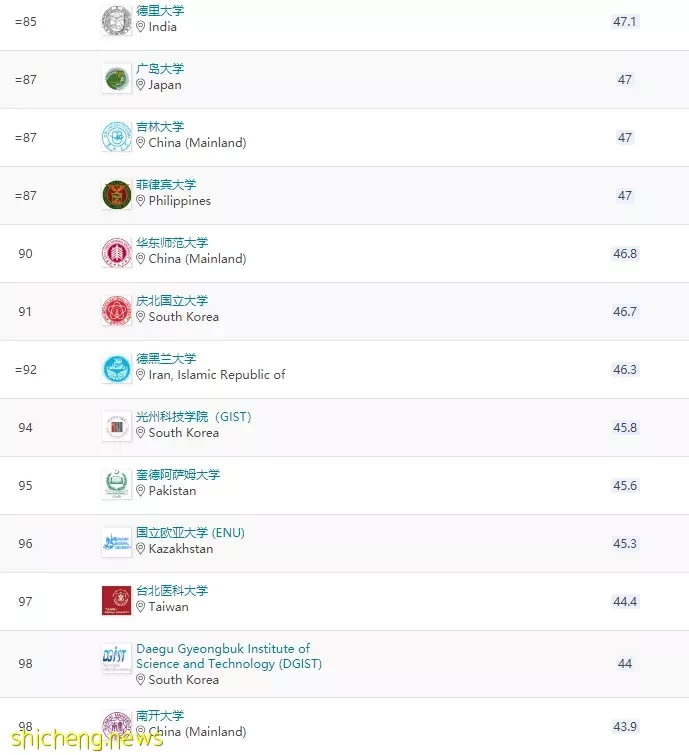Click the location pin next to Kazakhstan
This screenshot has height=755, width=689.
(141, 549)
